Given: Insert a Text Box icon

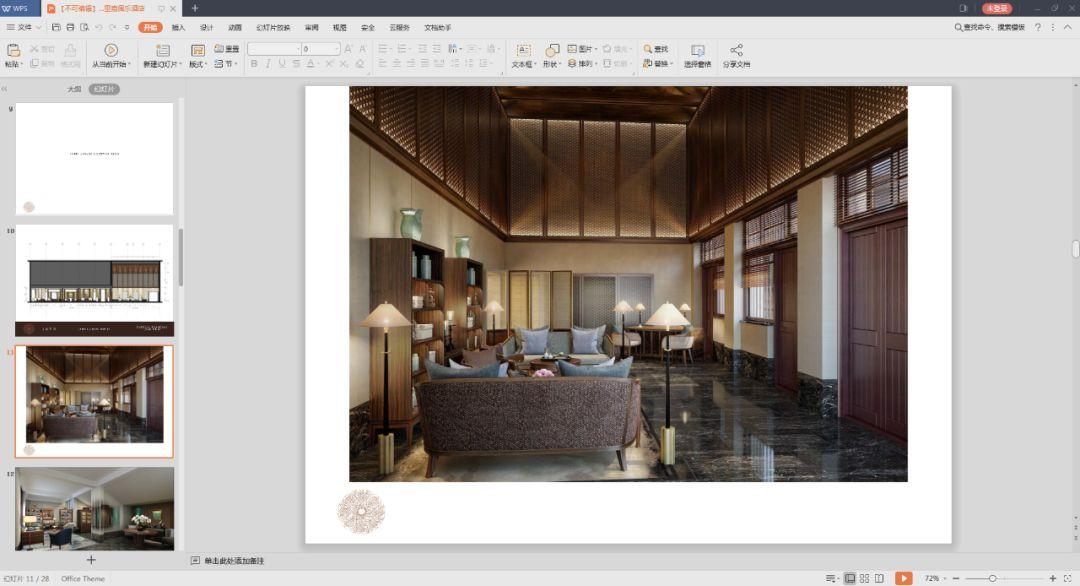Looking at the screenshot, I should (523, 50).
